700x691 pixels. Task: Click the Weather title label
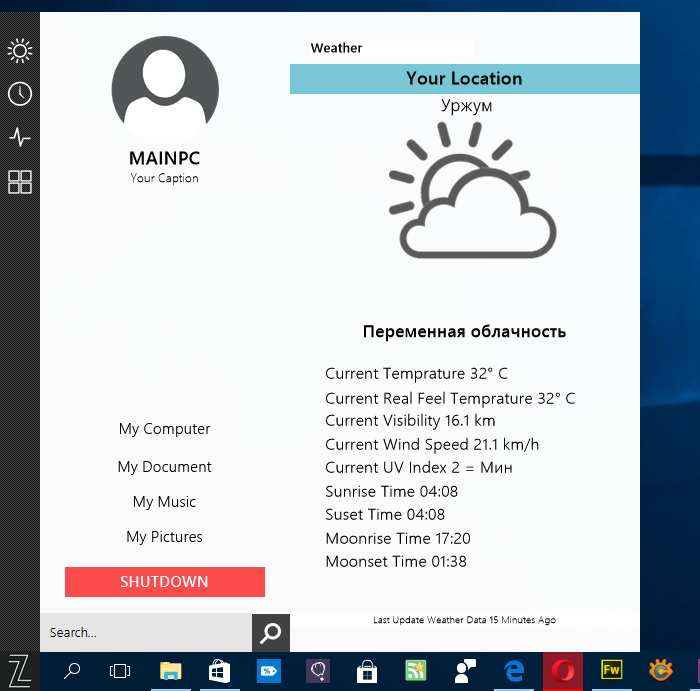[x=336, y=48]
